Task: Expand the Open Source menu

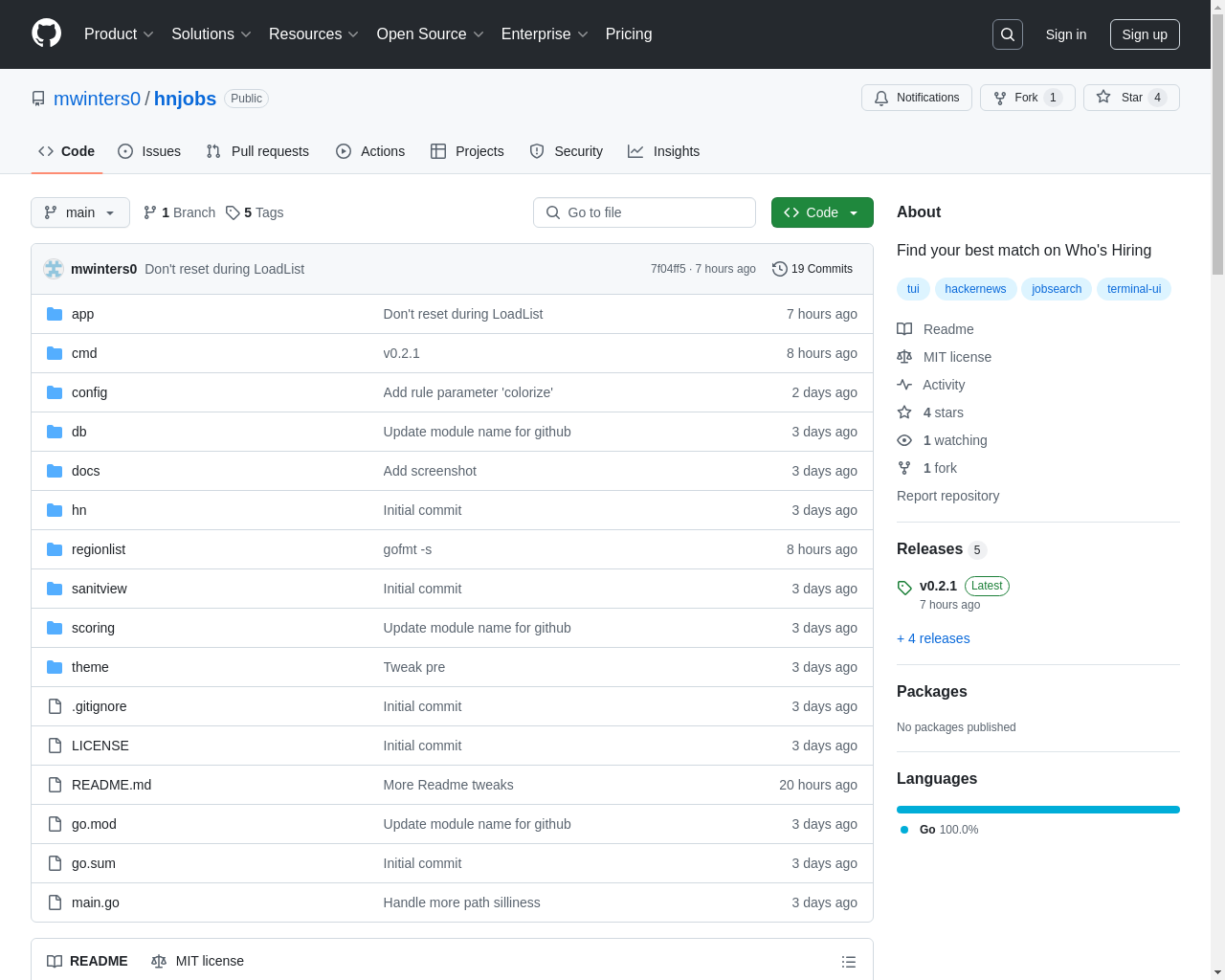Action: tap(431, 34)
